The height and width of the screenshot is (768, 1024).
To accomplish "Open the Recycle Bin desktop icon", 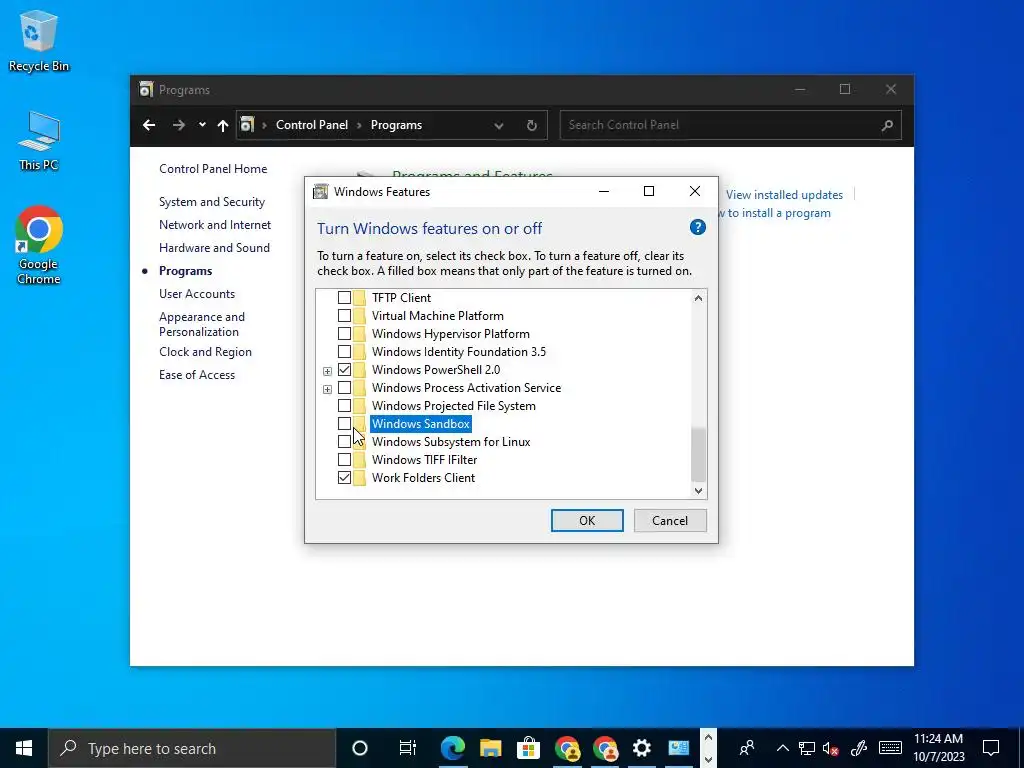I will [39, 40].
